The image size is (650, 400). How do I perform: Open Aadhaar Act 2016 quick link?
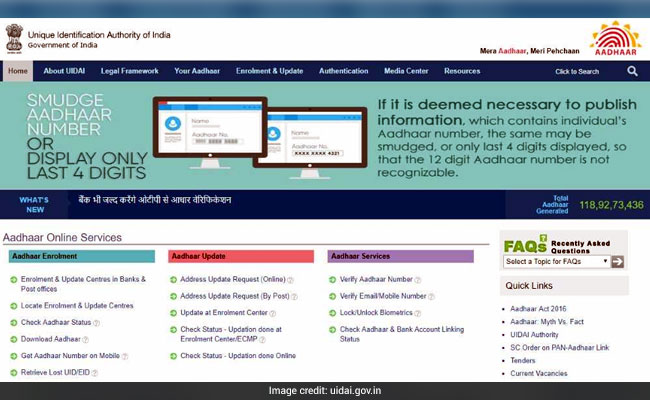[538, 309]
